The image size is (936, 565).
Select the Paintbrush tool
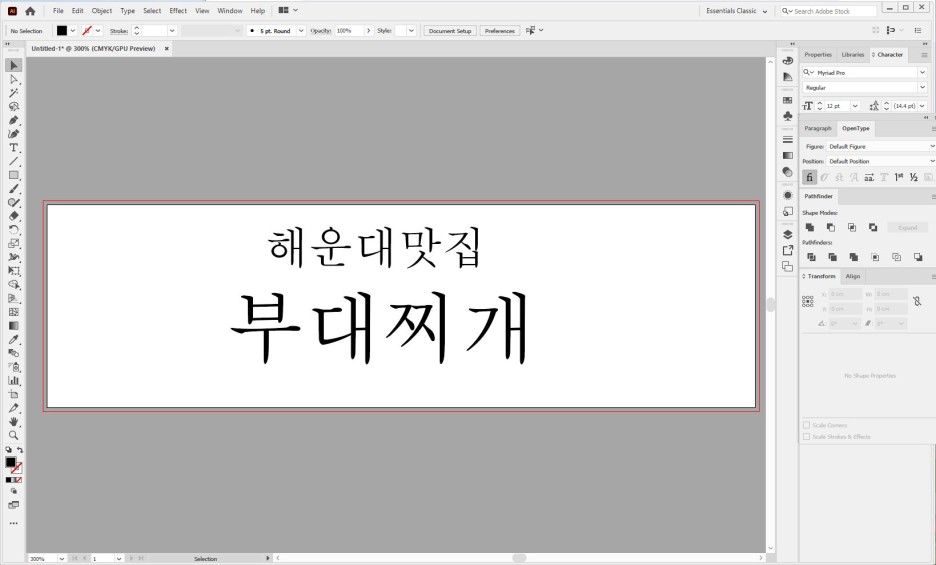coord(14,189)
